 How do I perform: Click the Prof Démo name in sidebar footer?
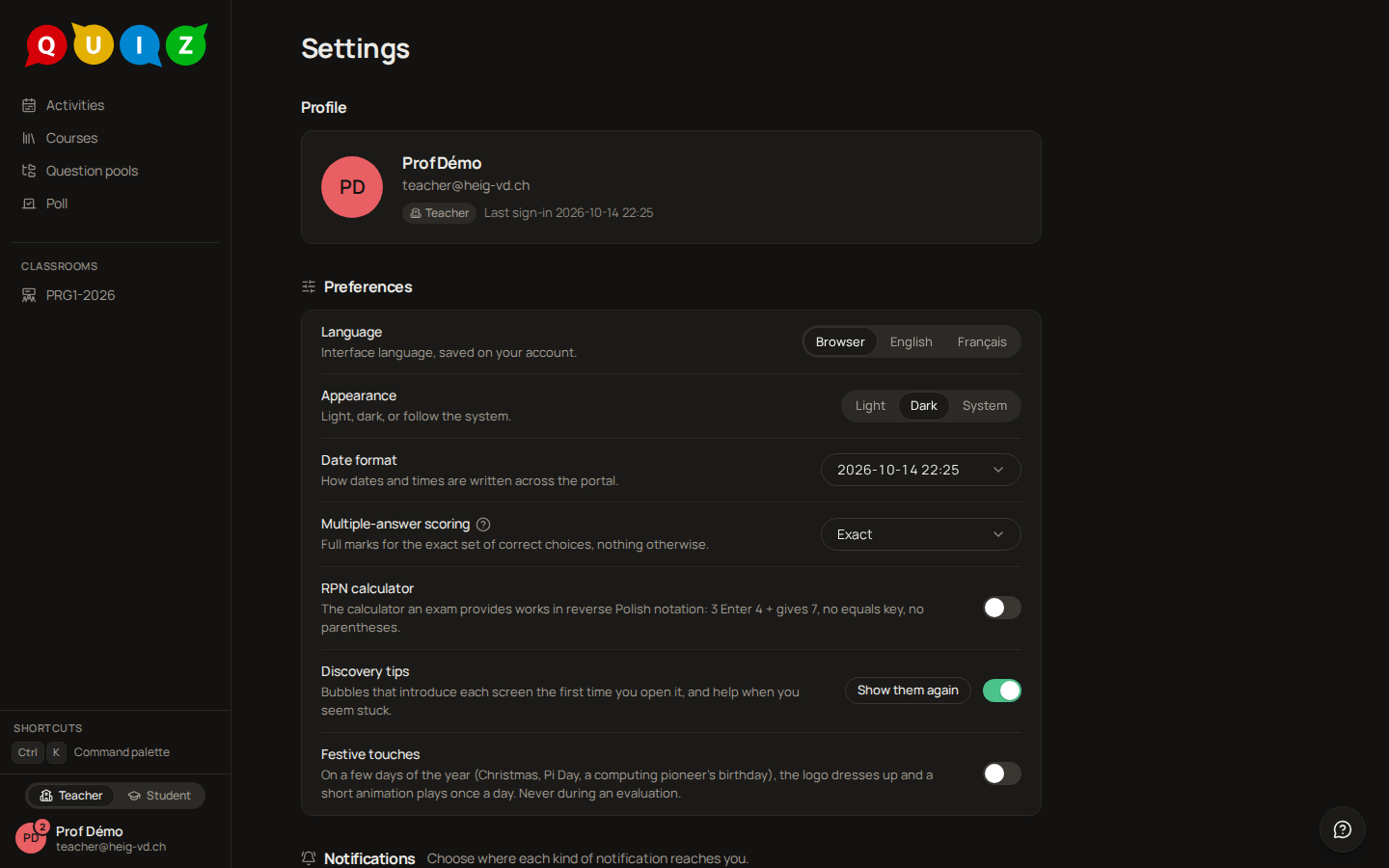point(90,831)
